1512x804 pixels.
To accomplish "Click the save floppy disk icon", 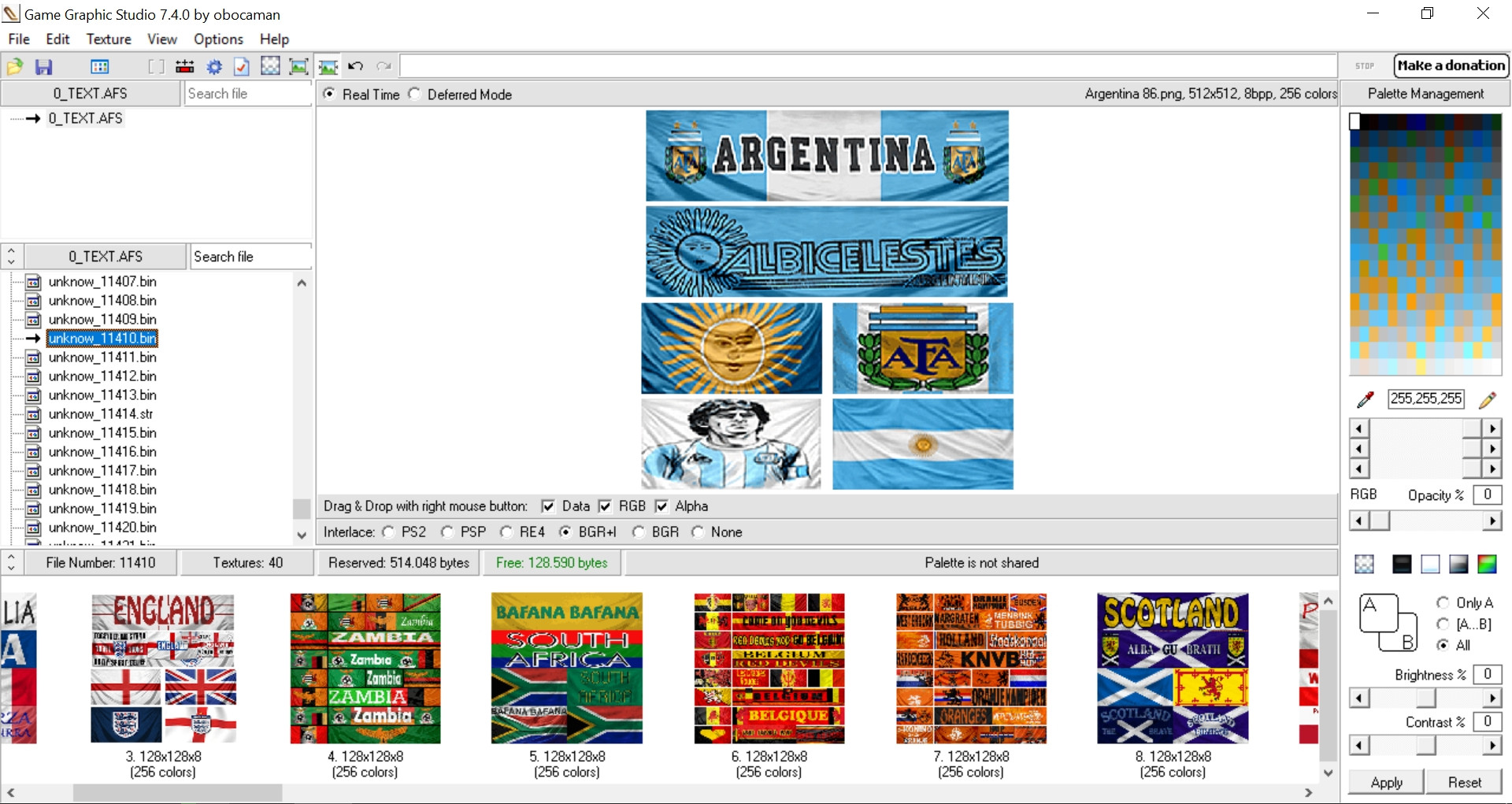I will pyautogui.click(x=44, y=67).
